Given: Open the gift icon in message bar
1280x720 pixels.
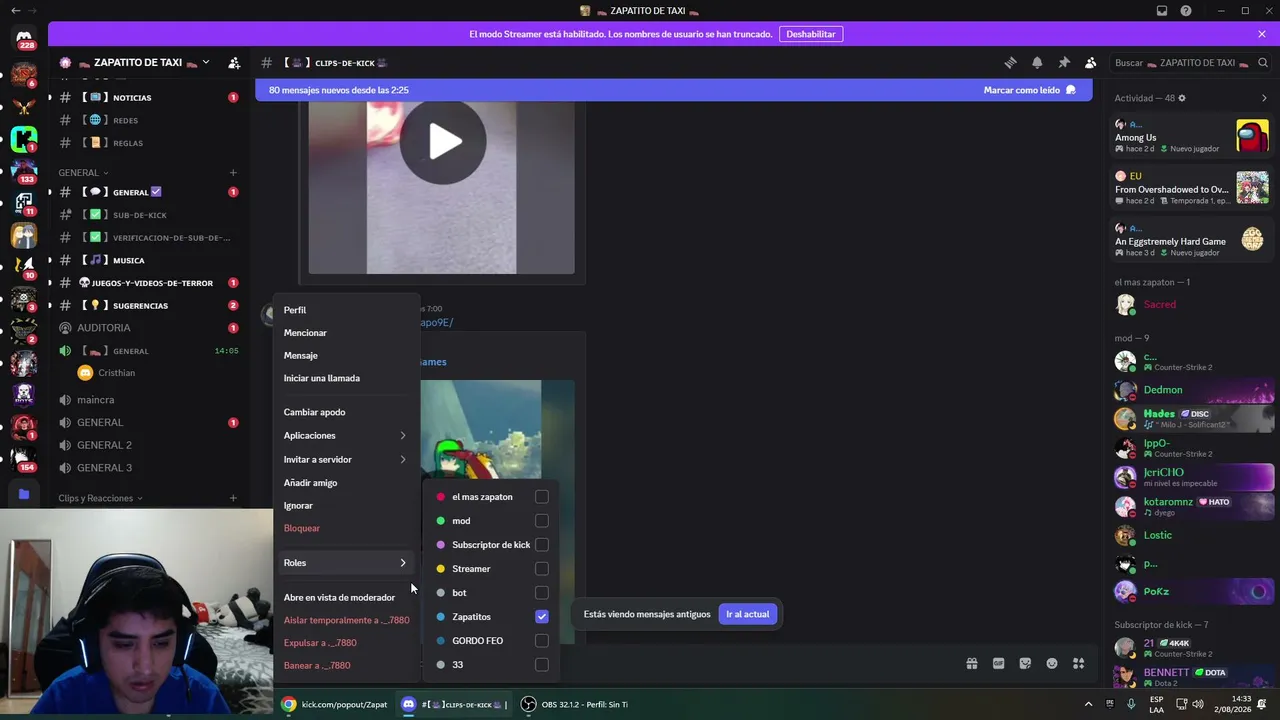Looking at the screenshot, I should tap(971, 663).
